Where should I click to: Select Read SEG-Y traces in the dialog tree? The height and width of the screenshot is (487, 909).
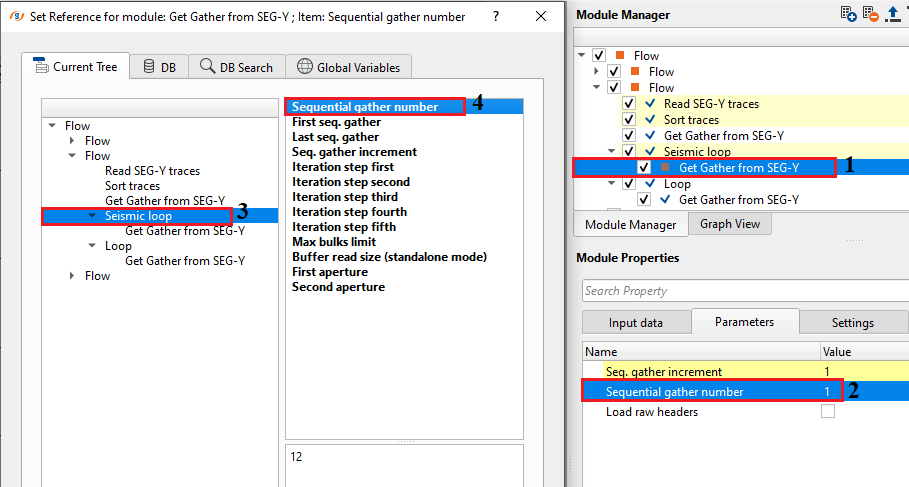(152, 171)
